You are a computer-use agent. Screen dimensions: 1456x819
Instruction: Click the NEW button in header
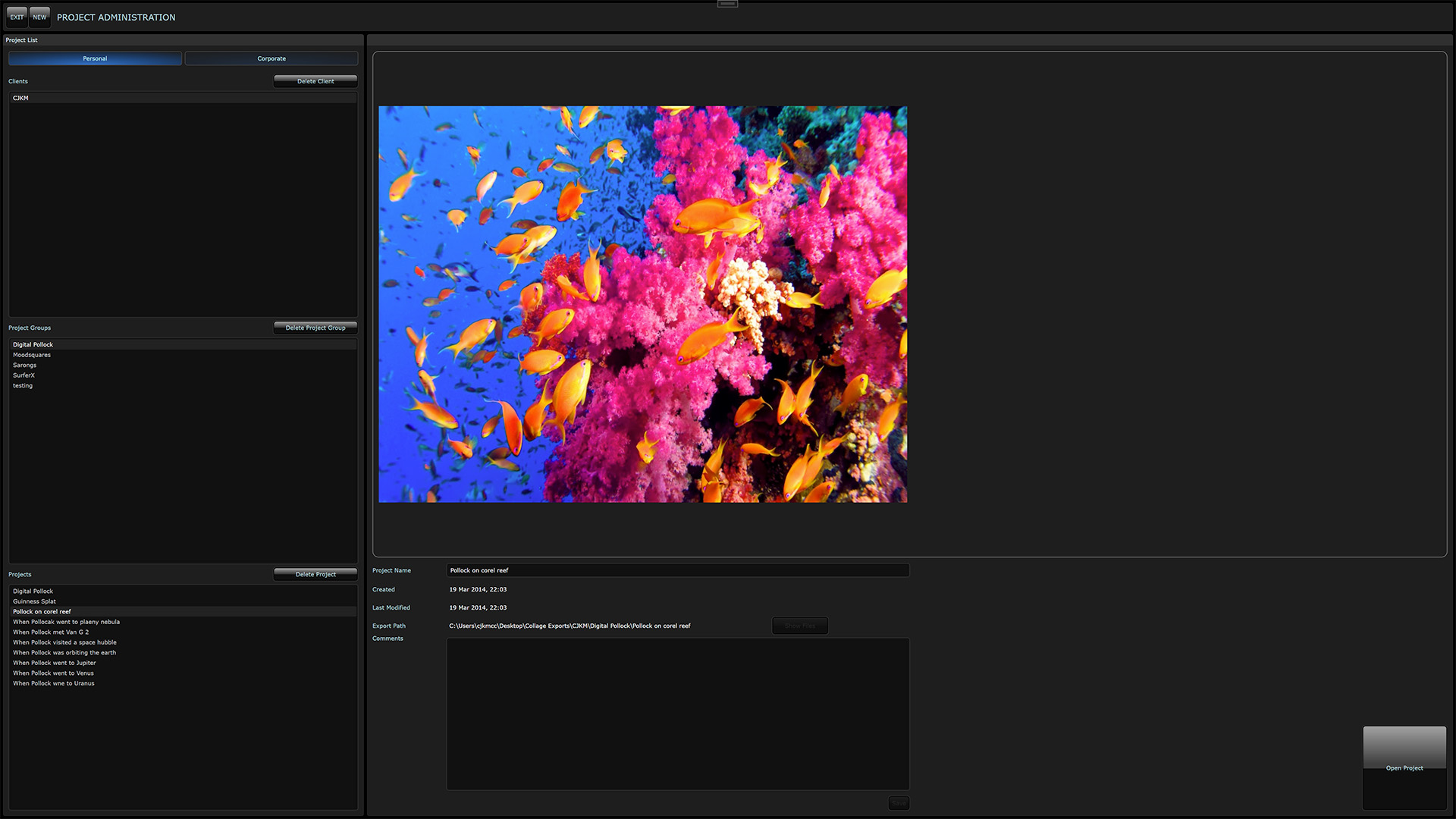(x=39, y=17)
